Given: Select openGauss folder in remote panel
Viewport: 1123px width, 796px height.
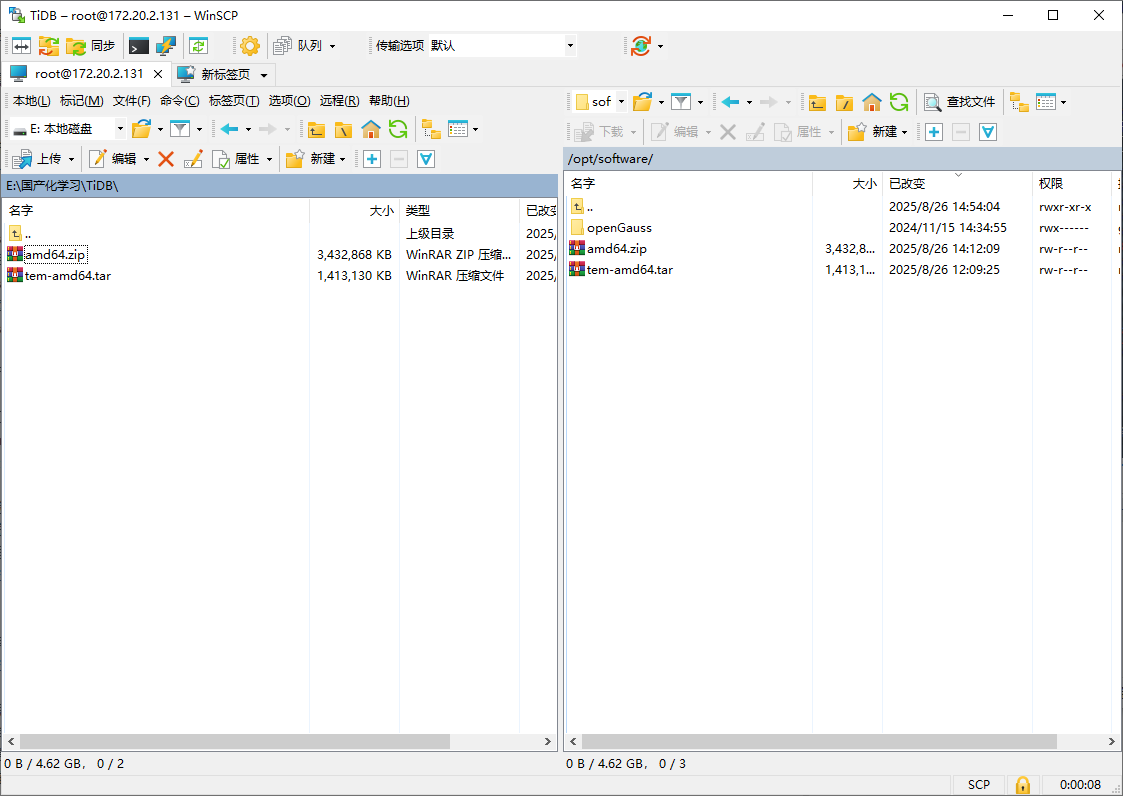Looking at the screenshot, I should pyautogui.click(x=618, y=228).
